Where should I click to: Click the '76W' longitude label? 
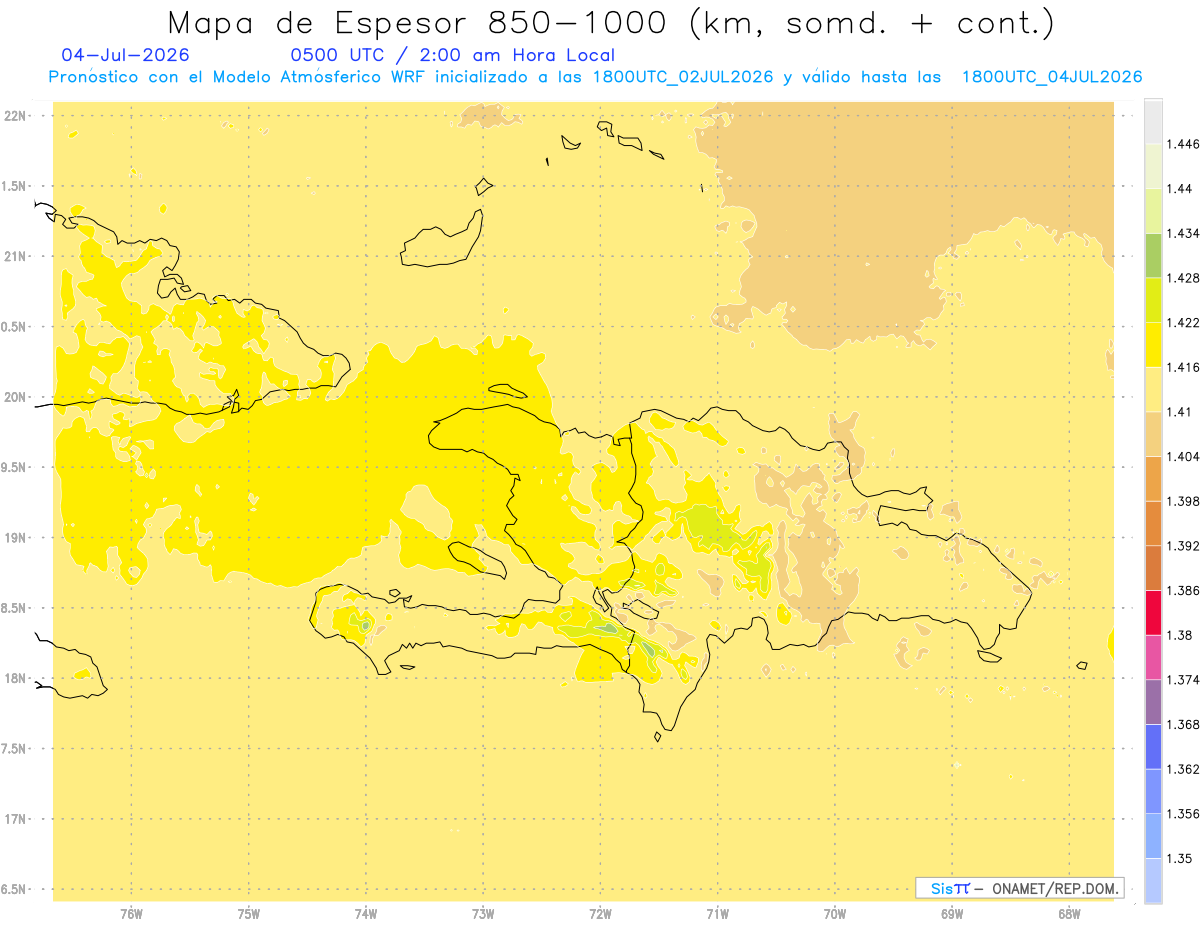[131, 913]
